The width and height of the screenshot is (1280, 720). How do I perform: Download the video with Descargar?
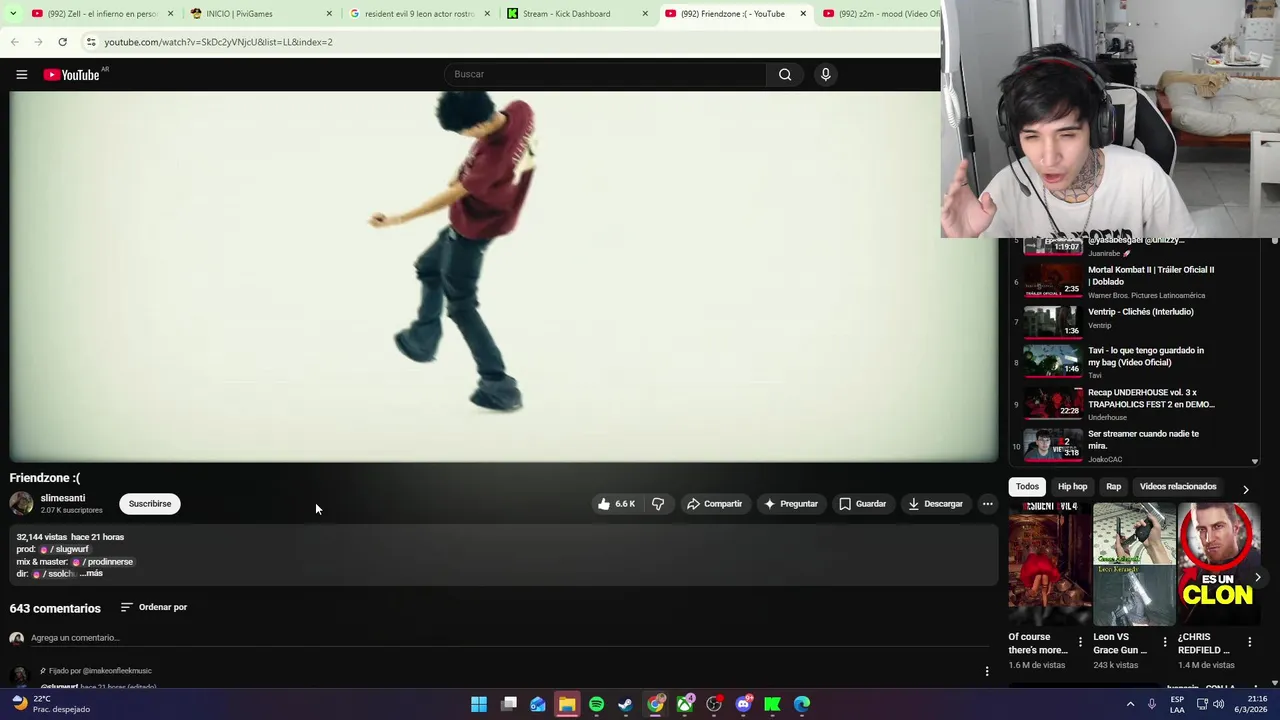pos(935,504)
